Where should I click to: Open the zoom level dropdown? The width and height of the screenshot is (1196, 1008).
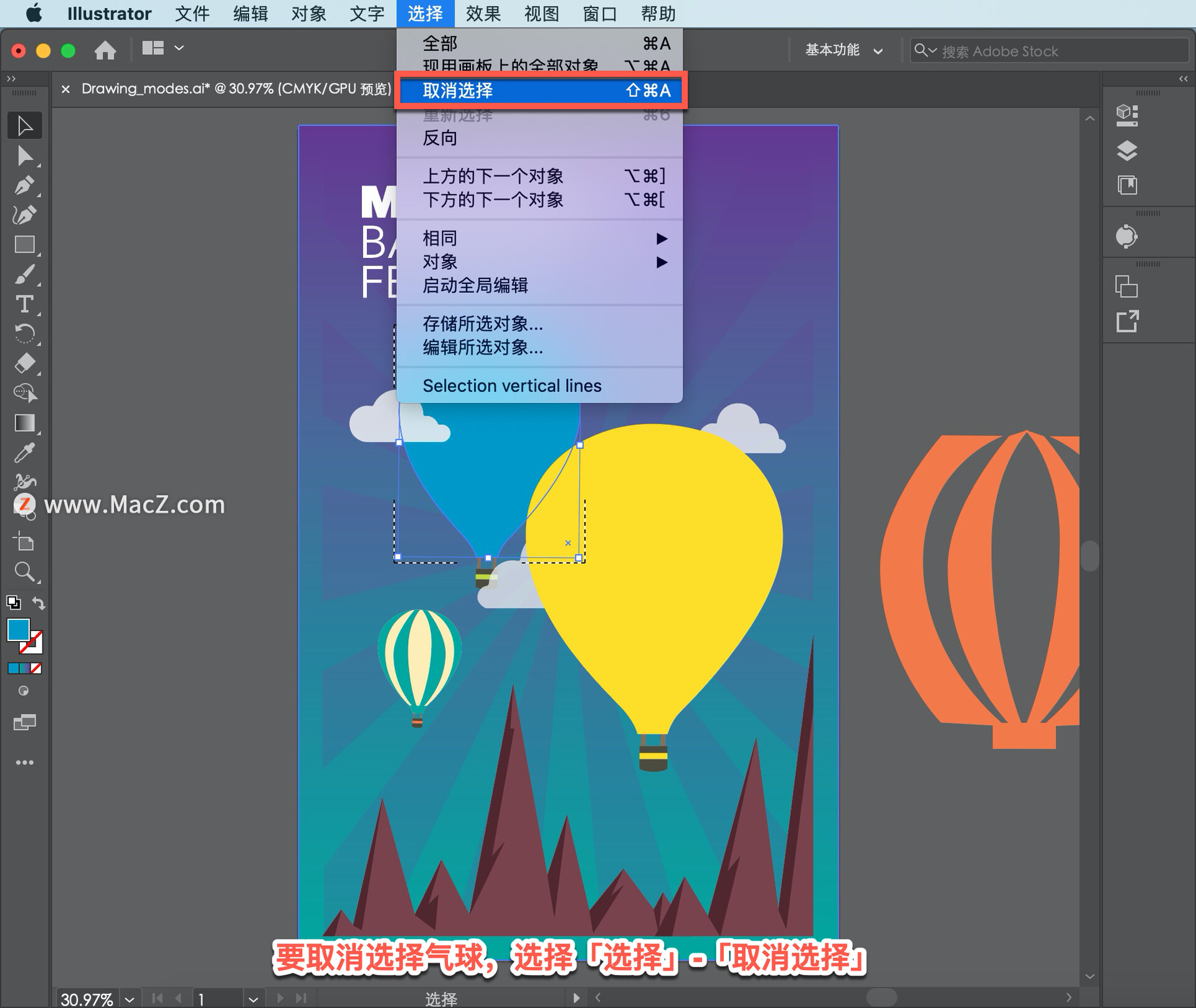click(129, 999)
